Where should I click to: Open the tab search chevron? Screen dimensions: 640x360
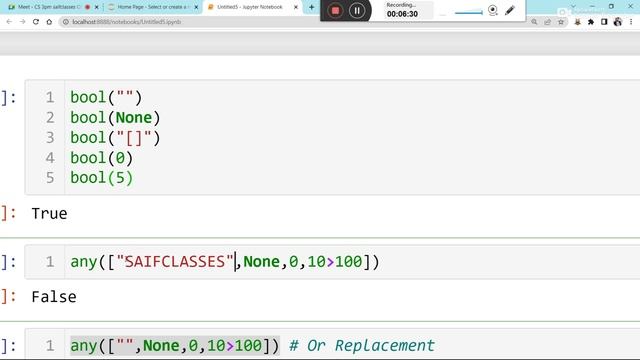[573, 7]
